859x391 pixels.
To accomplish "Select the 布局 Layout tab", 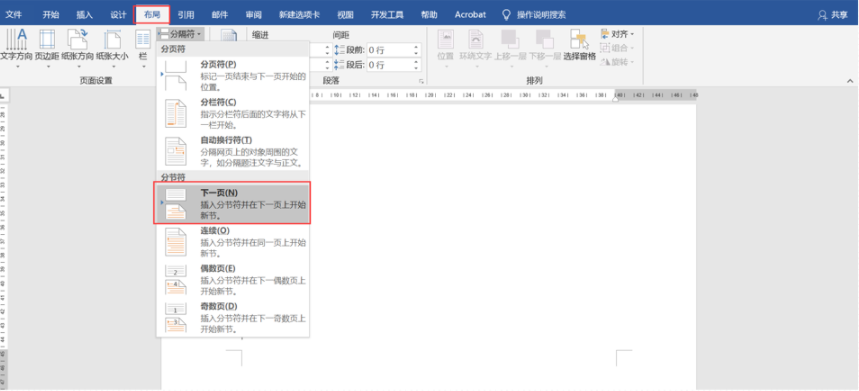I will [152, 15].
